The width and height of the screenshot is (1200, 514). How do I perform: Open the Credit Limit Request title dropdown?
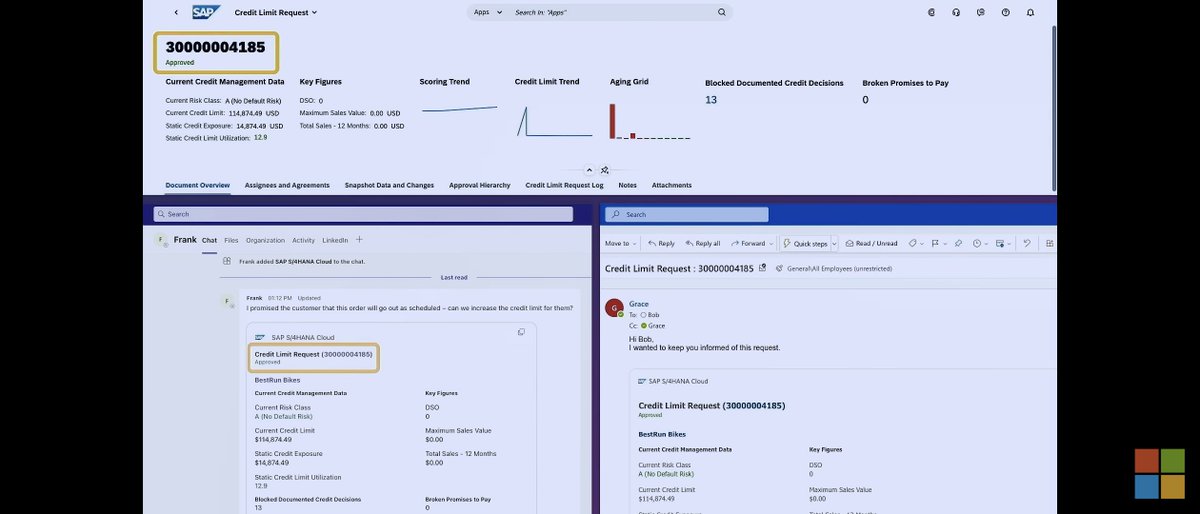pyautogui.click(x=276, y=13)
